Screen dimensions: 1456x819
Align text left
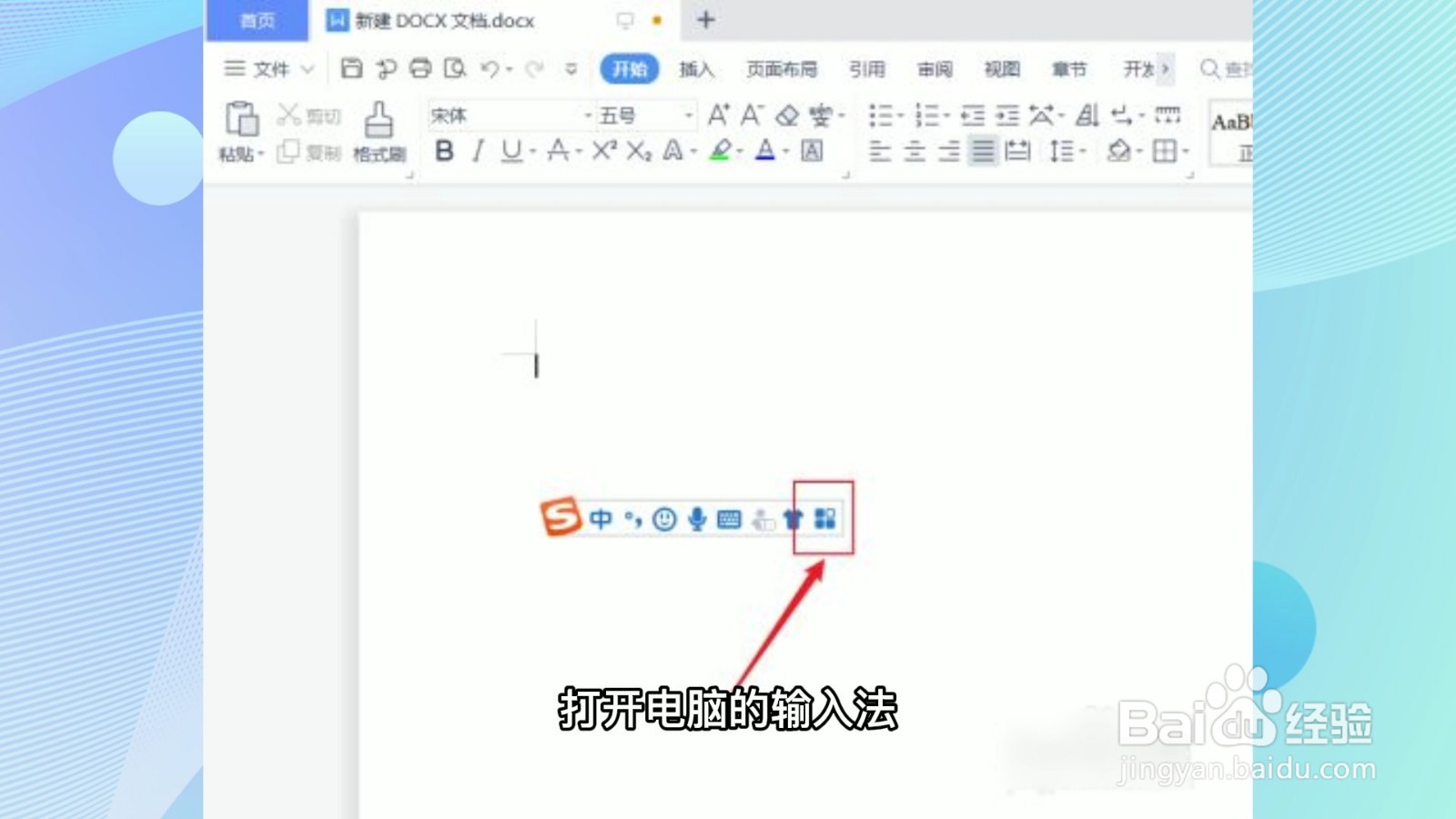pos(880,151)
